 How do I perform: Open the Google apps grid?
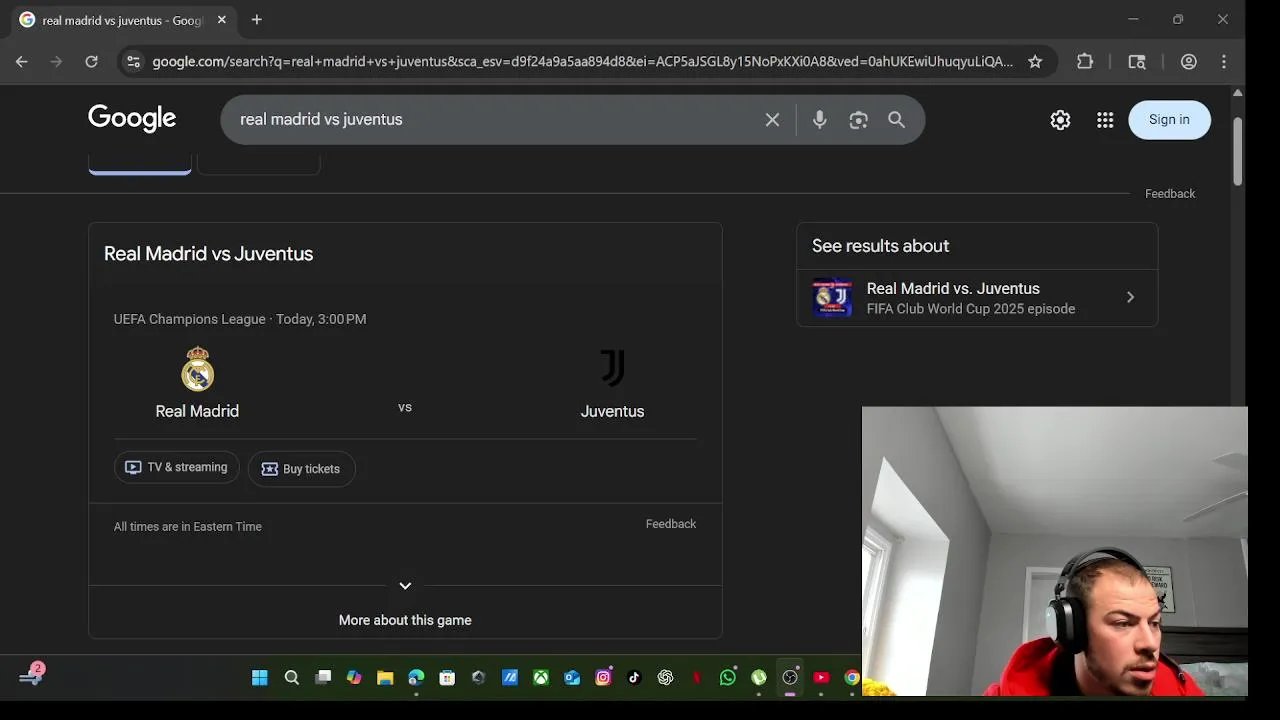click(1105, 120)
